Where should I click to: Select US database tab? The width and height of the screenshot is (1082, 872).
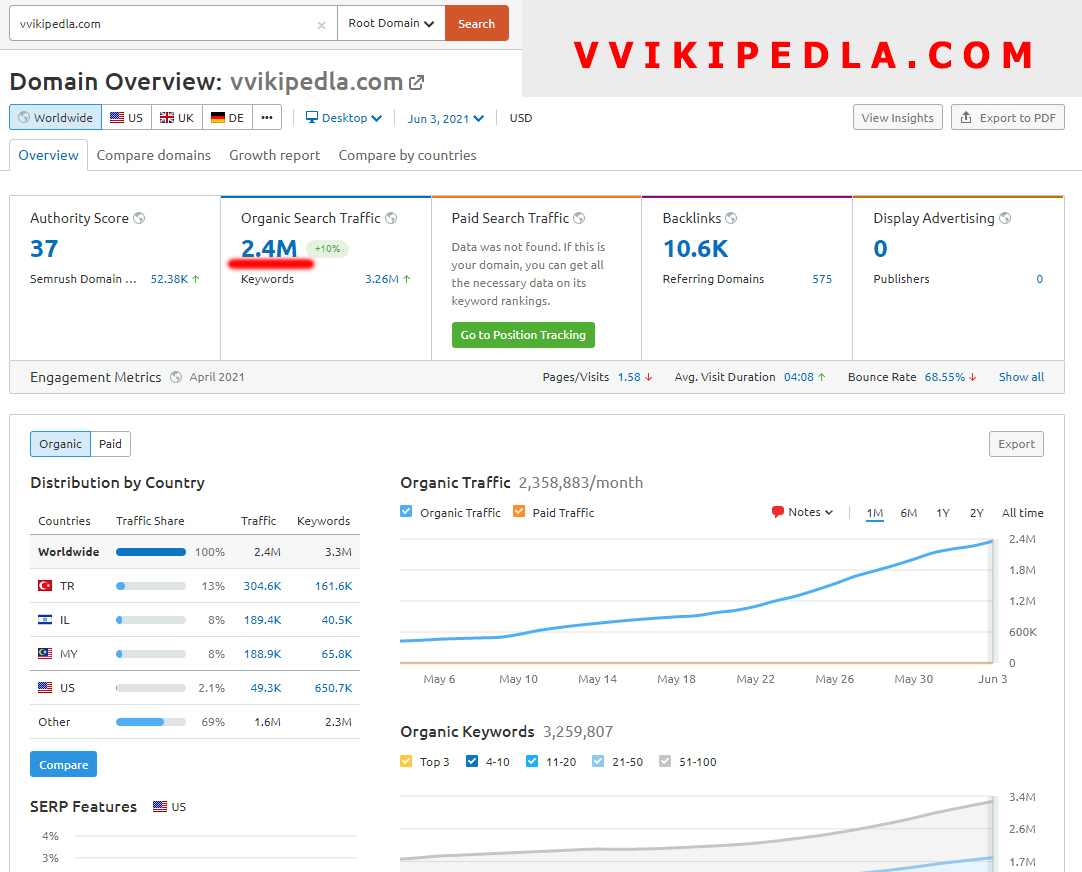(x=127, y=117)
